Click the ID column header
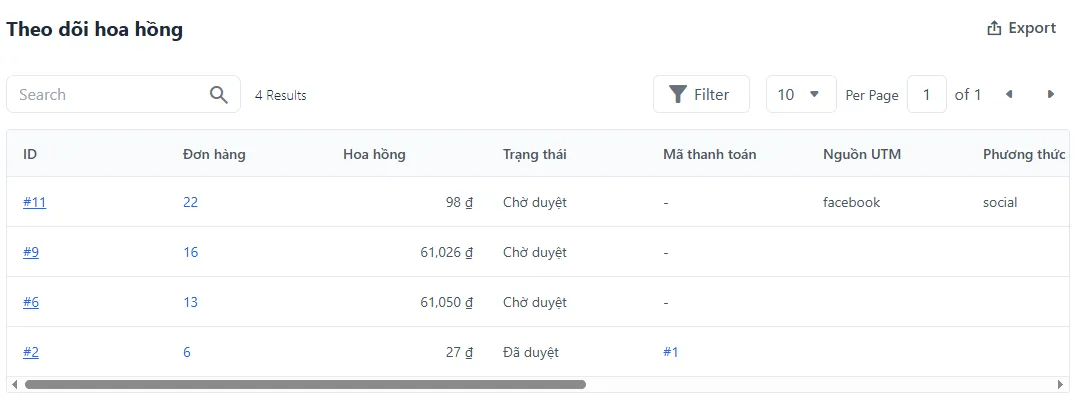 (x=30, y=154)
